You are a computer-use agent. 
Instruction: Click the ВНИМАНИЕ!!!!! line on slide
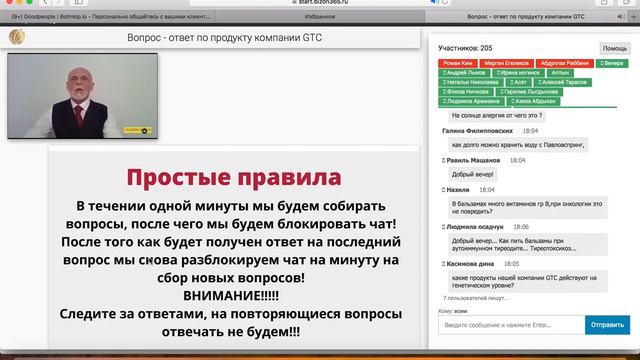click(x=231, y=296)
